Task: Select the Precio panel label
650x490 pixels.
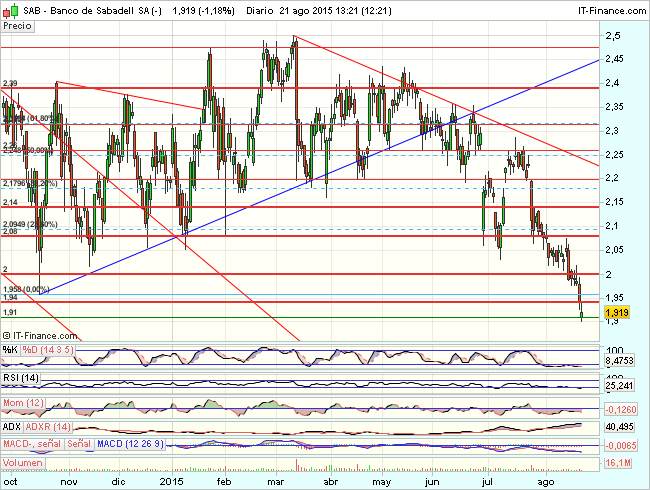Action: point(17,28)
